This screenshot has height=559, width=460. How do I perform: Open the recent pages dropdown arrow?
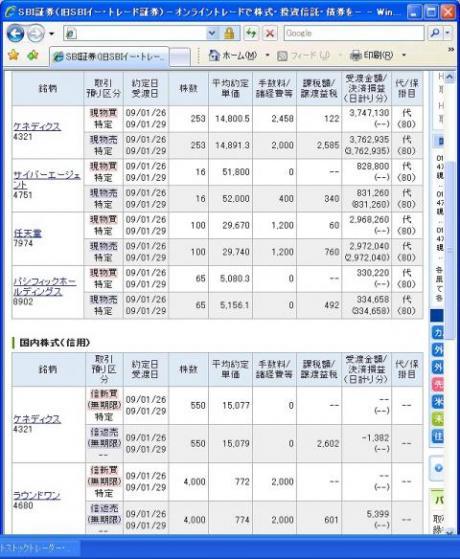coord(52,34)
